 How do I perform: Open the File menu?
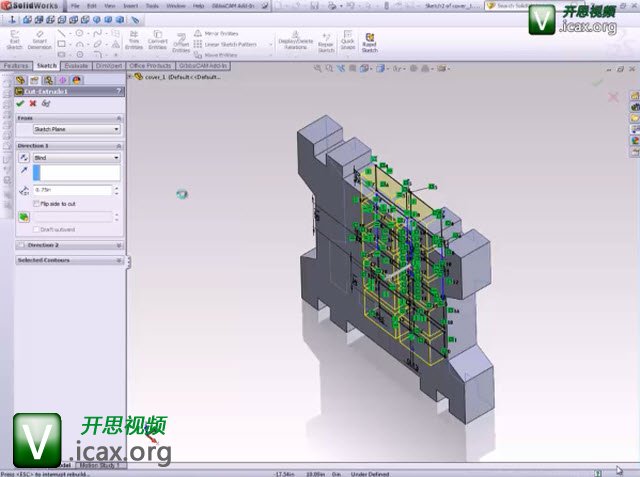(x=76, y=6)
